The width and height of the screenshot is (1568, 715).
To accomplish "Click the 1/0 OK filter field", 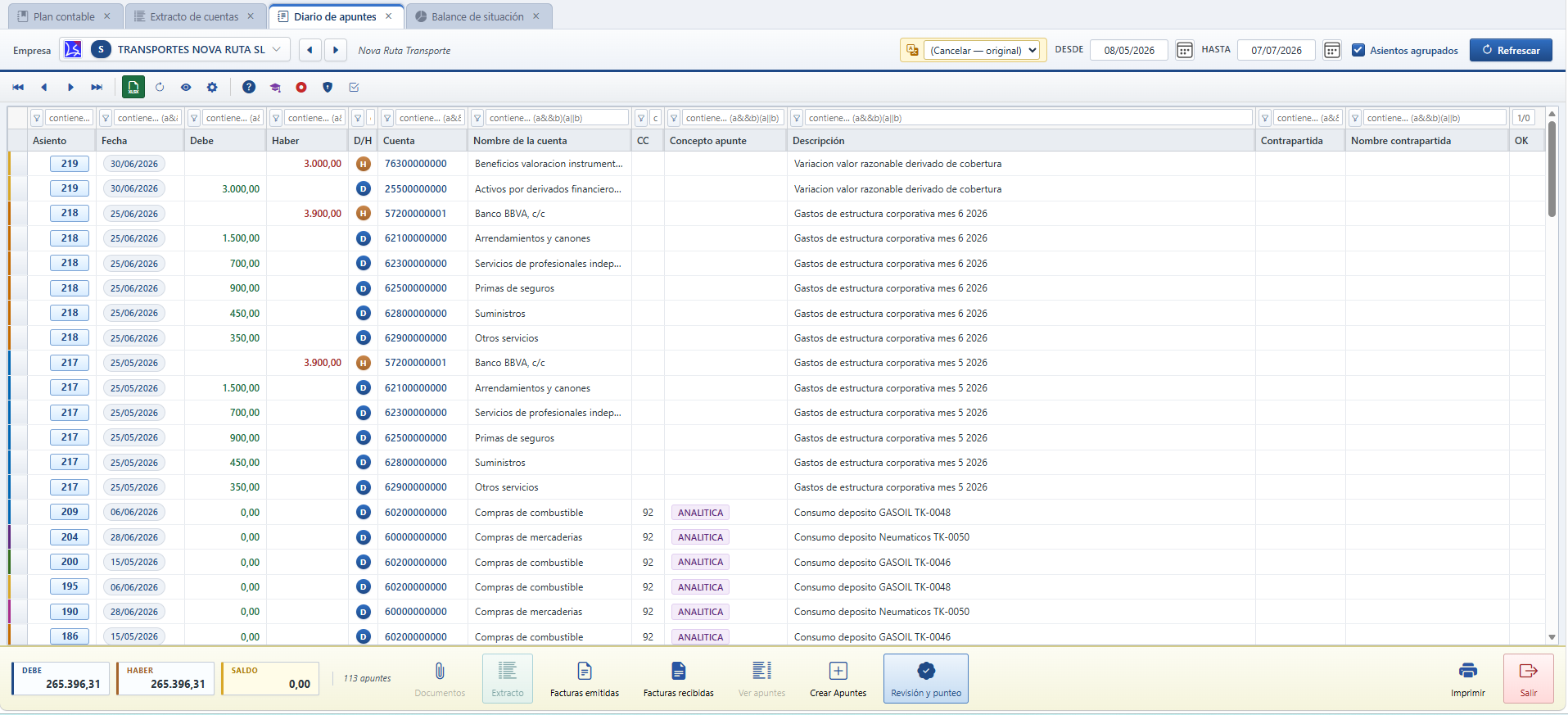I will pyautogui.click(x=1524, y=118).
